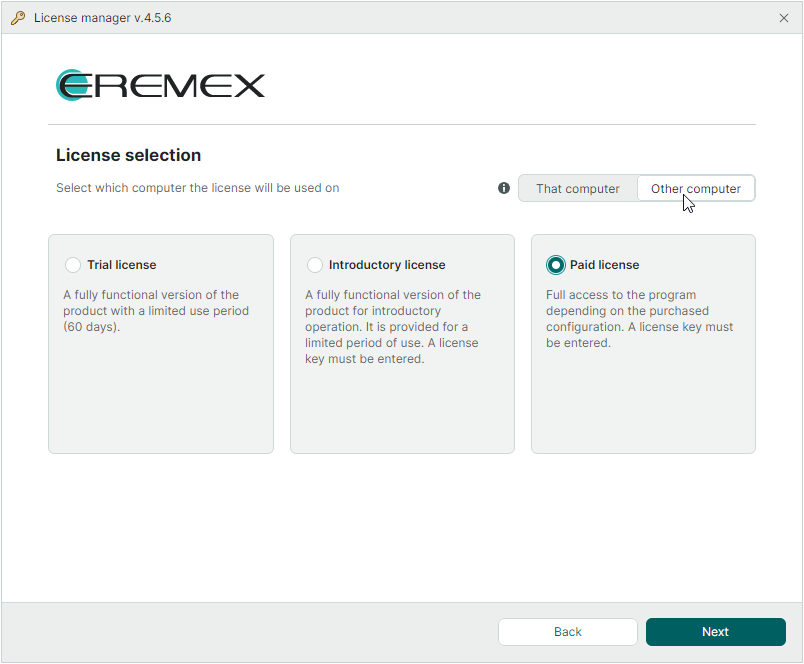Image resolution: width=804 pixels, height=664 pixels.
Task: Select the Introductory license radio button
Action: pos(314,265)
